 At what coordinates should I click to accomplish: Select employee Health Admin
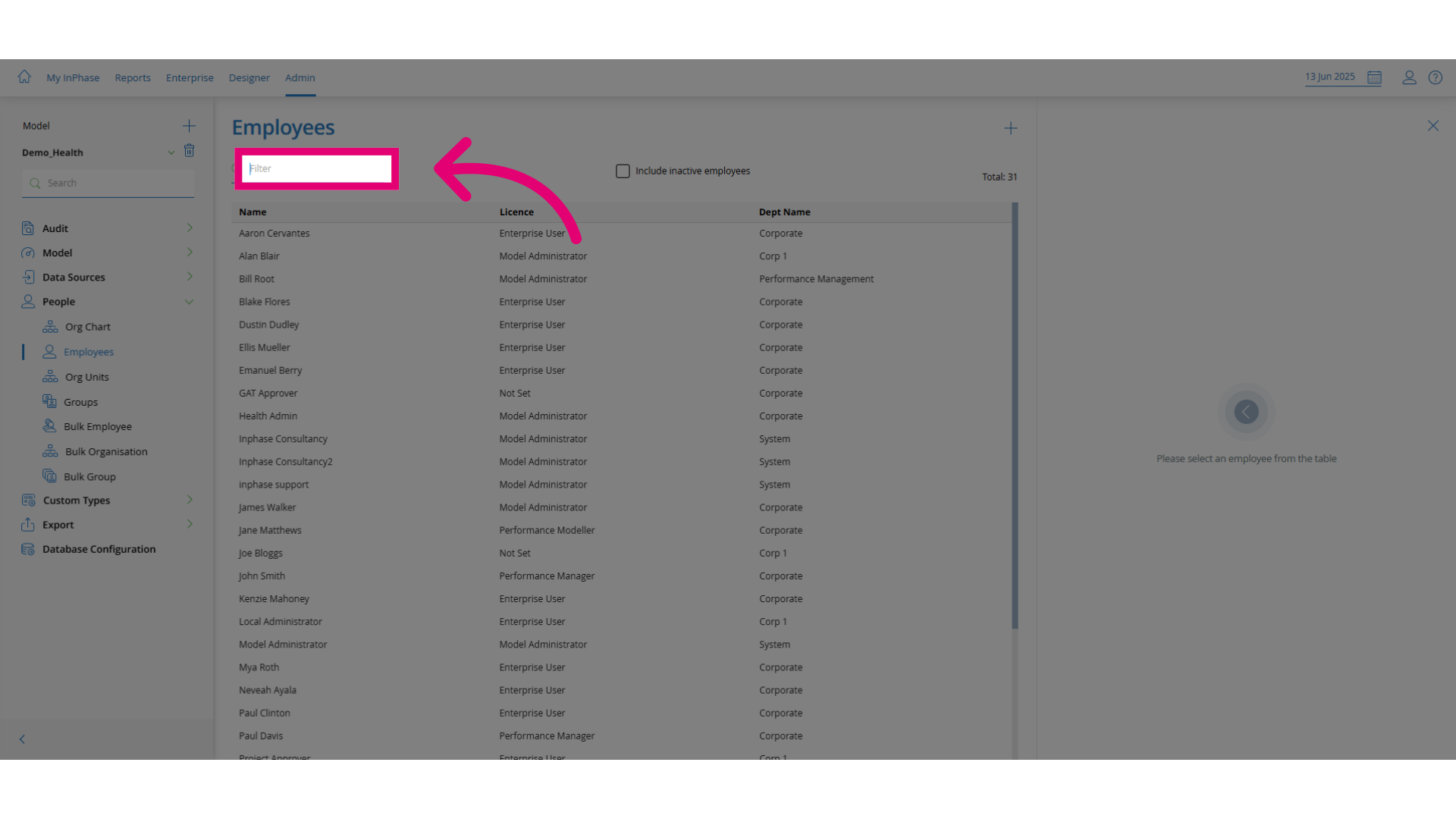coord(268,416)
